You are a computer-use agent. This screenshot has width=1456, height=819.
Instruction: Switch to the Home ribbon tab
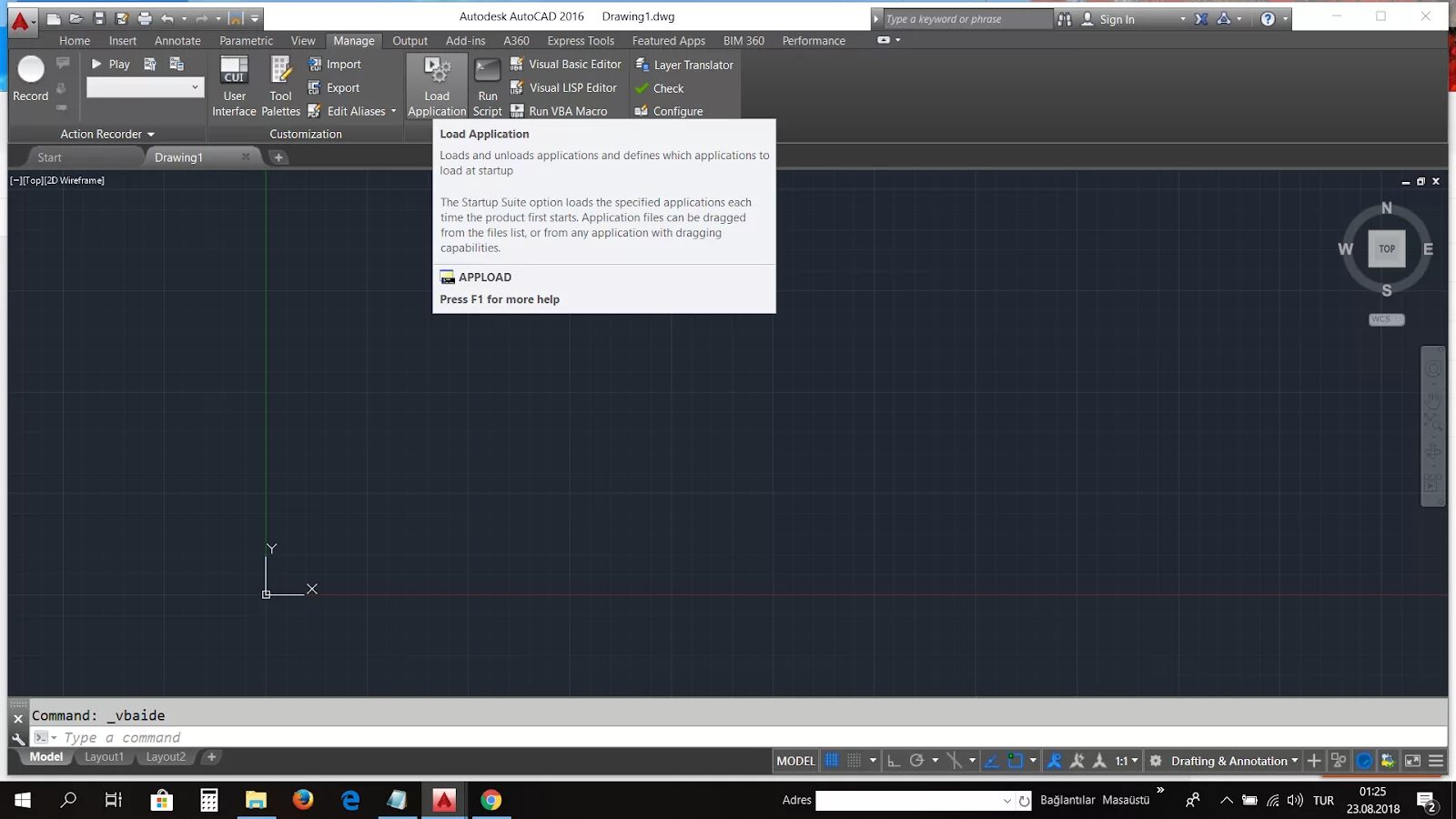click(x=75, y=41)
